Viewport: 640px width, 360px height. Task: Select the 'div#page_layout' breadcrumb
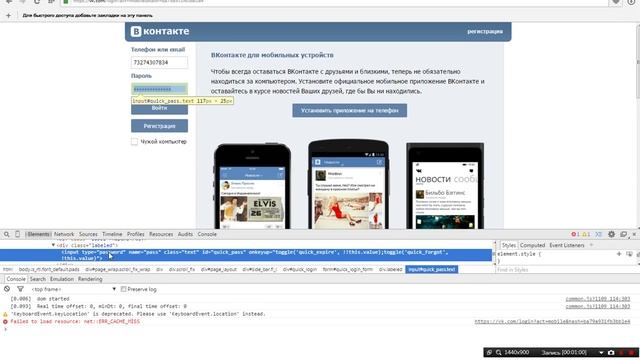pyautogui.click(x=219, y=269)
